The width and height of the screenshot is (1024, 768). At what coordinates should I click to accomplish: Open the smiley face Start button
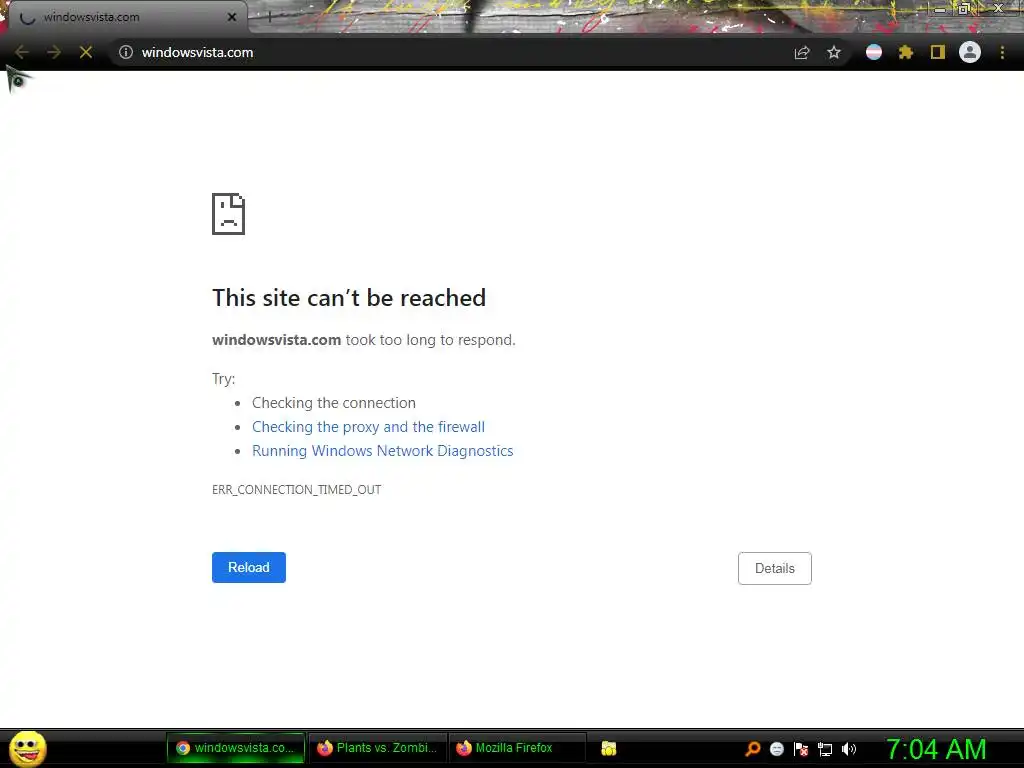pos(27,748)
